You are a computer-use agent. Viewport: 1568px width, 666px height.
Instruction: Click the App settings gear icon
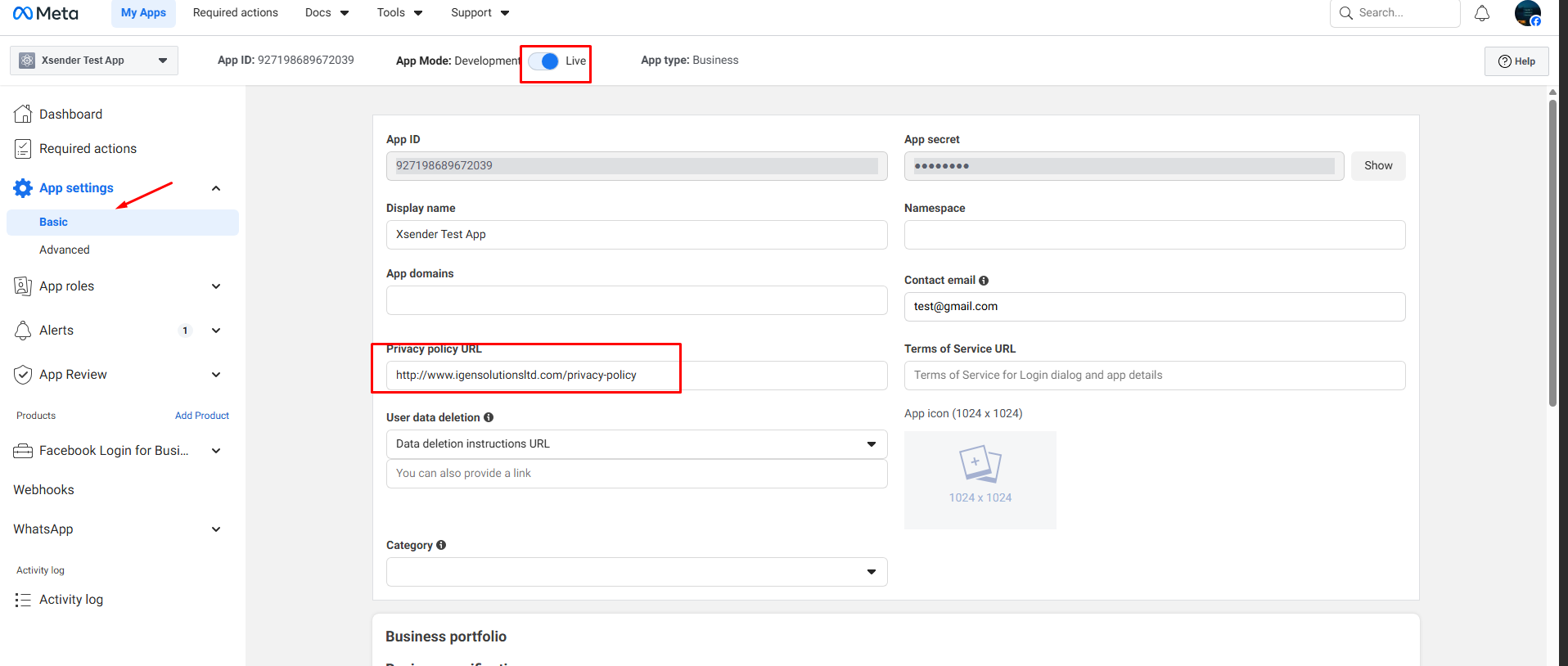(23, 188)
